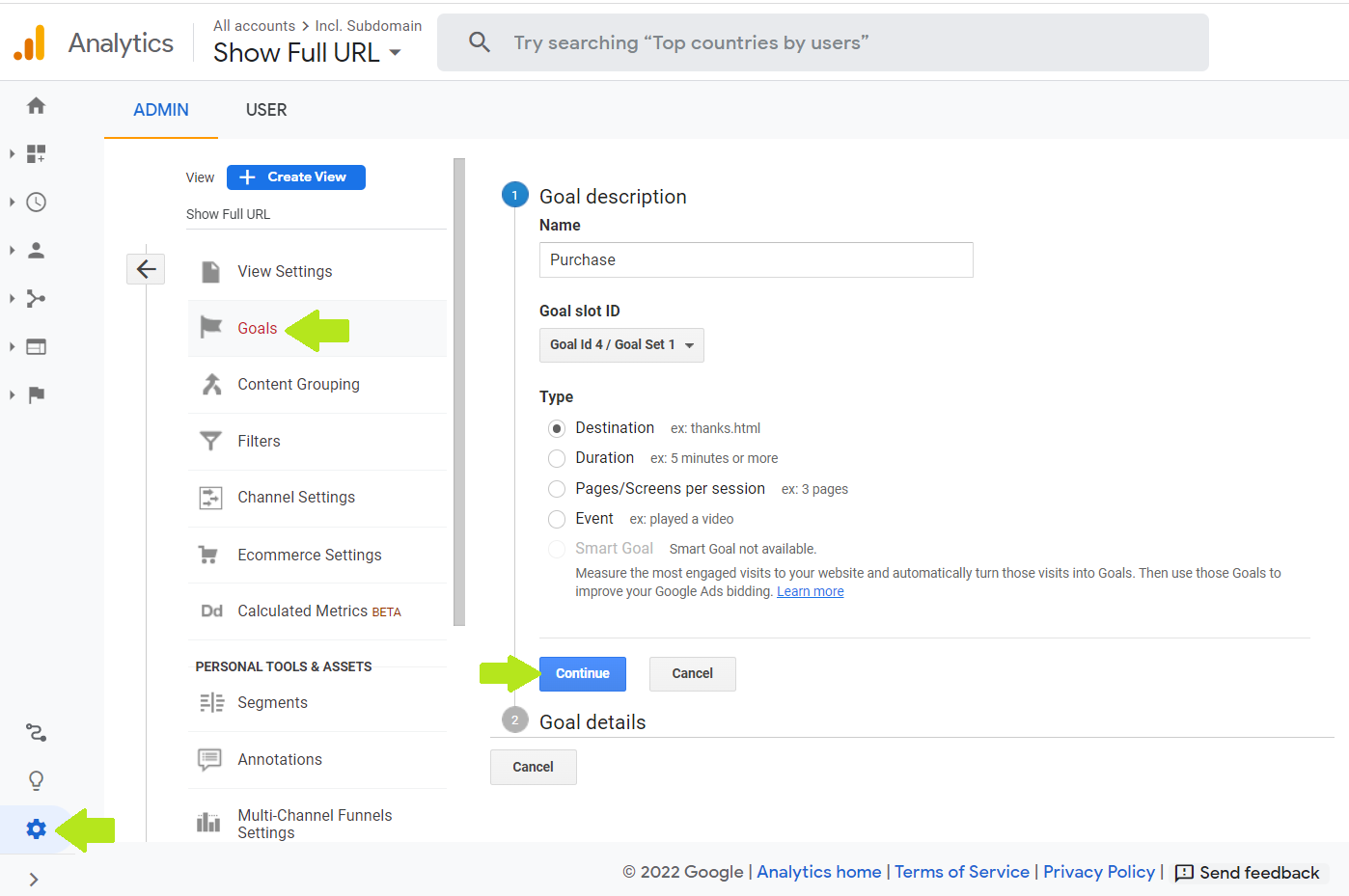This screenshot has width=1349, height=896.
Task: Expand the Realtime sidebar section arrow
Action: [x=12, y=202]
